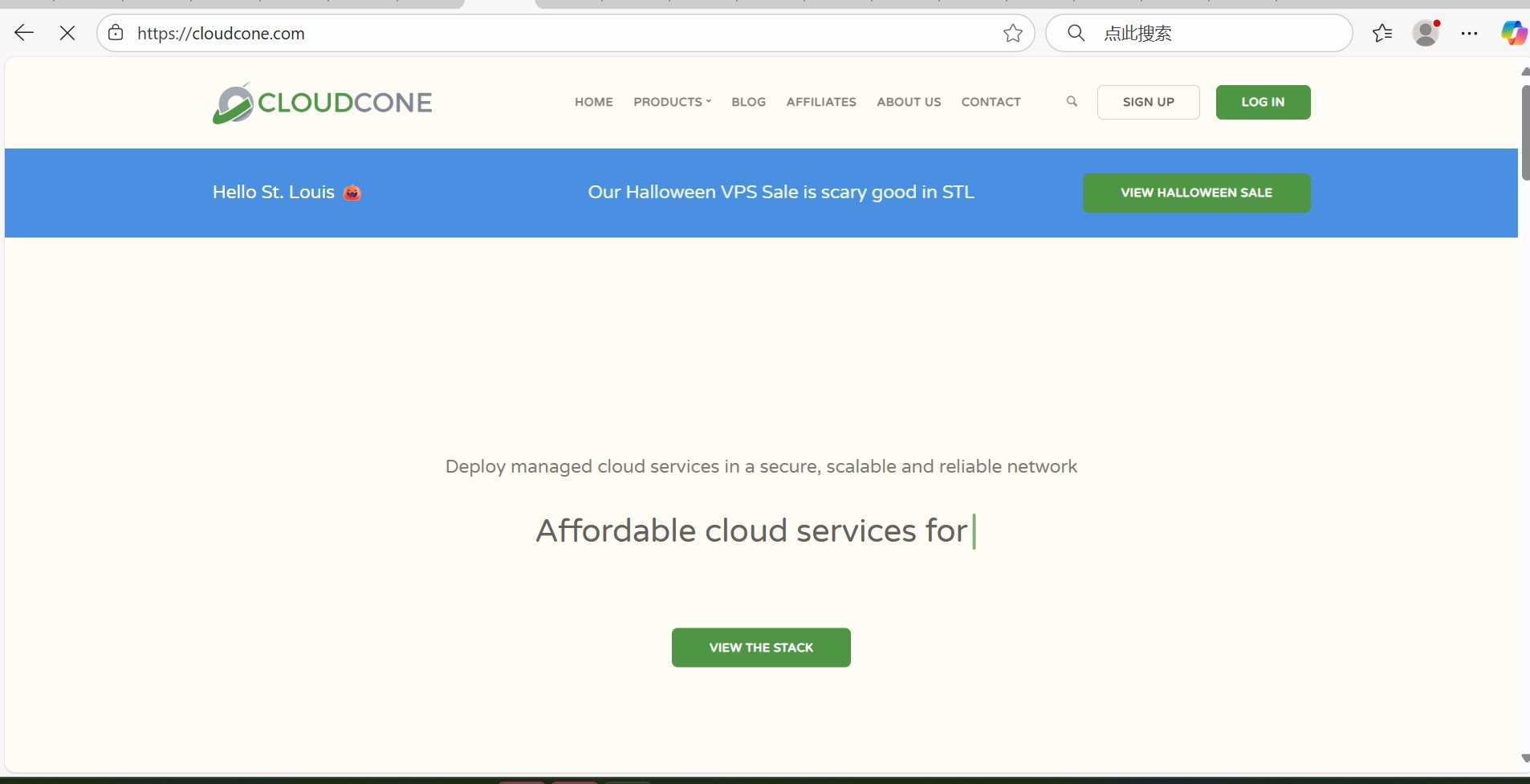Viewport: 1530px width, 784px height.
Task: Open the browser profile avatar
Action: [x=1426, y=33]
